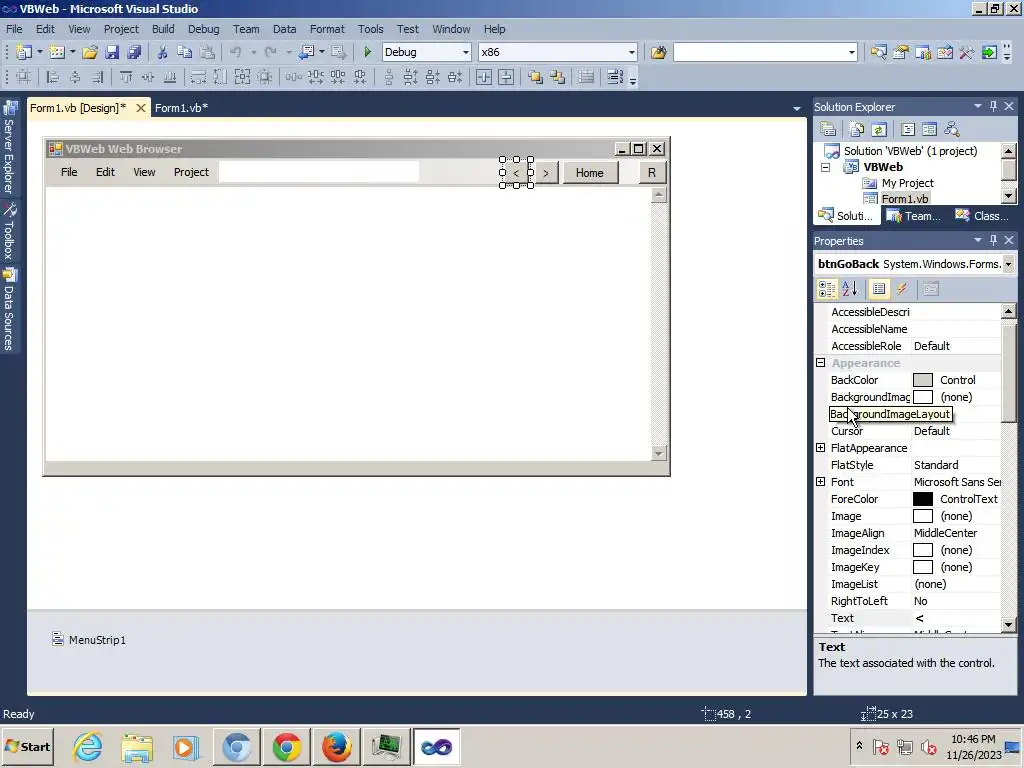Click the Solution Explorer toolbar icon at top right
This screenshot has height=768, width=1024.
tap(878, 52)
